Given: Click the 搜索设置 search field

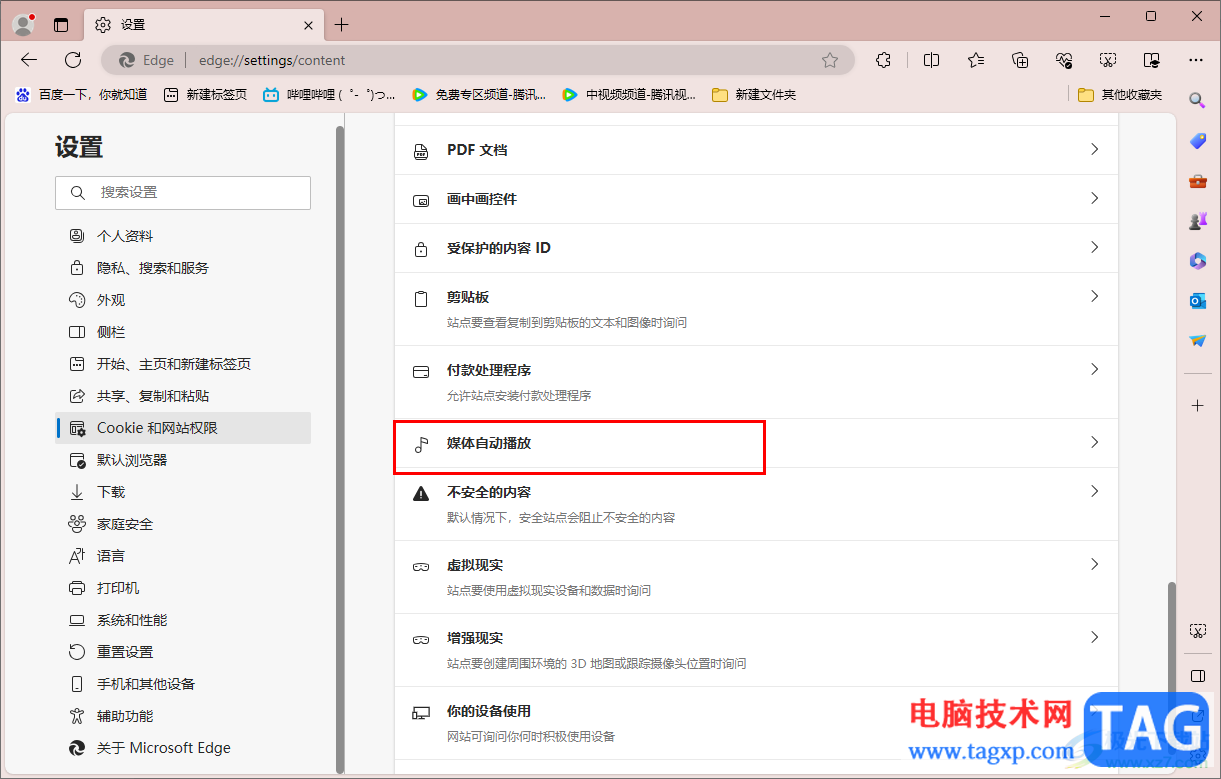Looking at the screenshot, I should click(x=183, y=192).
